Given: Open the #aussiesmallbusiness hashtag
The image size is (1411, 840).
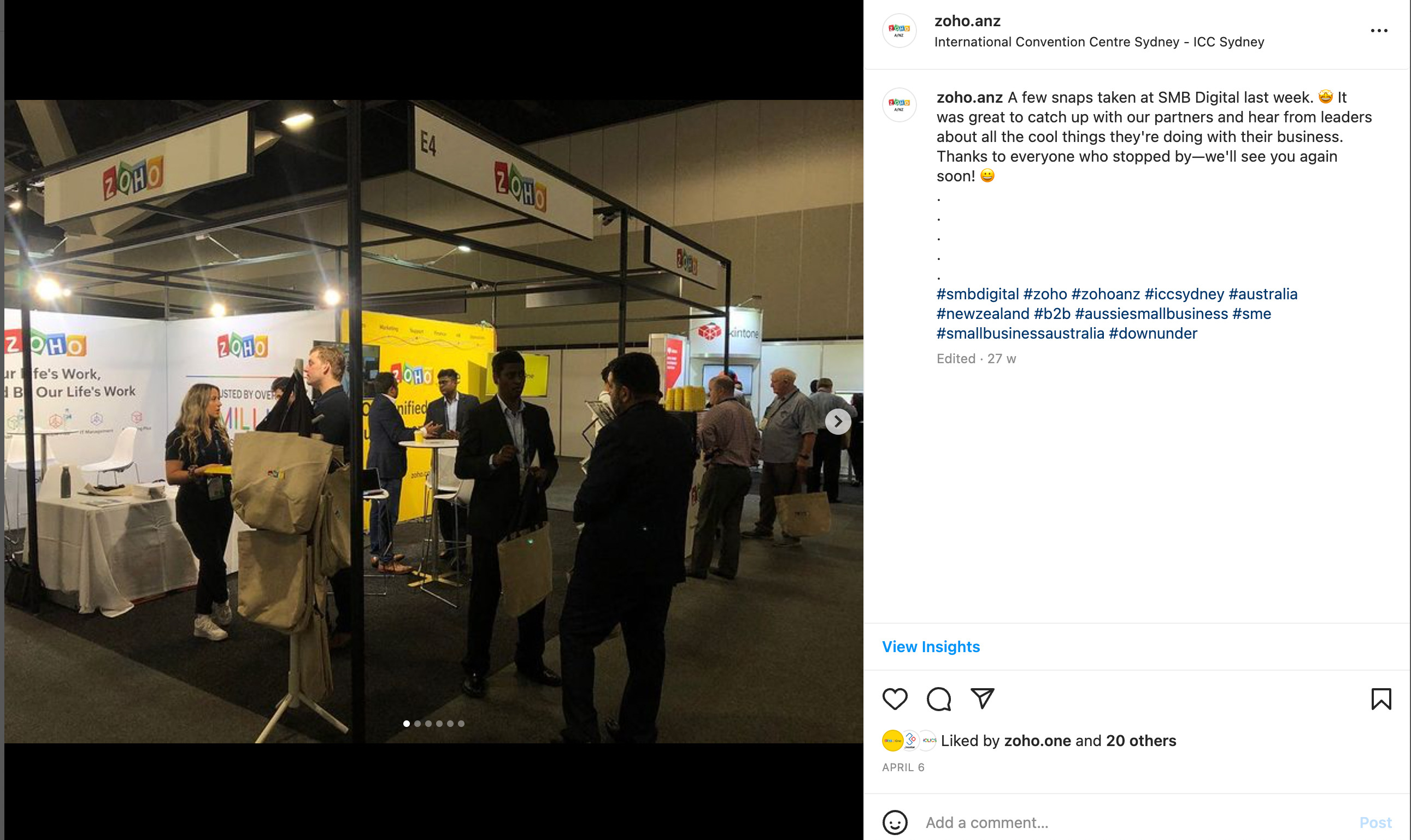Looking at the screenshot, I should pos(1151,313).
